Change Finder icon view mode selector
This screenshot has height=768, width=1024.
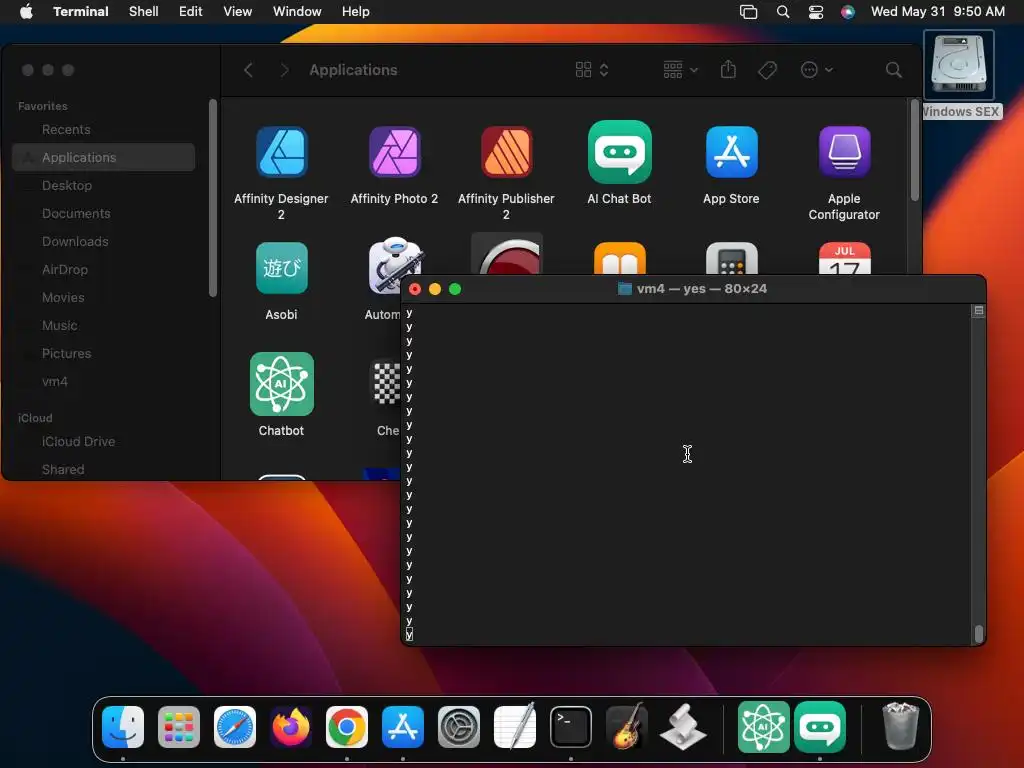click(592, 70)
